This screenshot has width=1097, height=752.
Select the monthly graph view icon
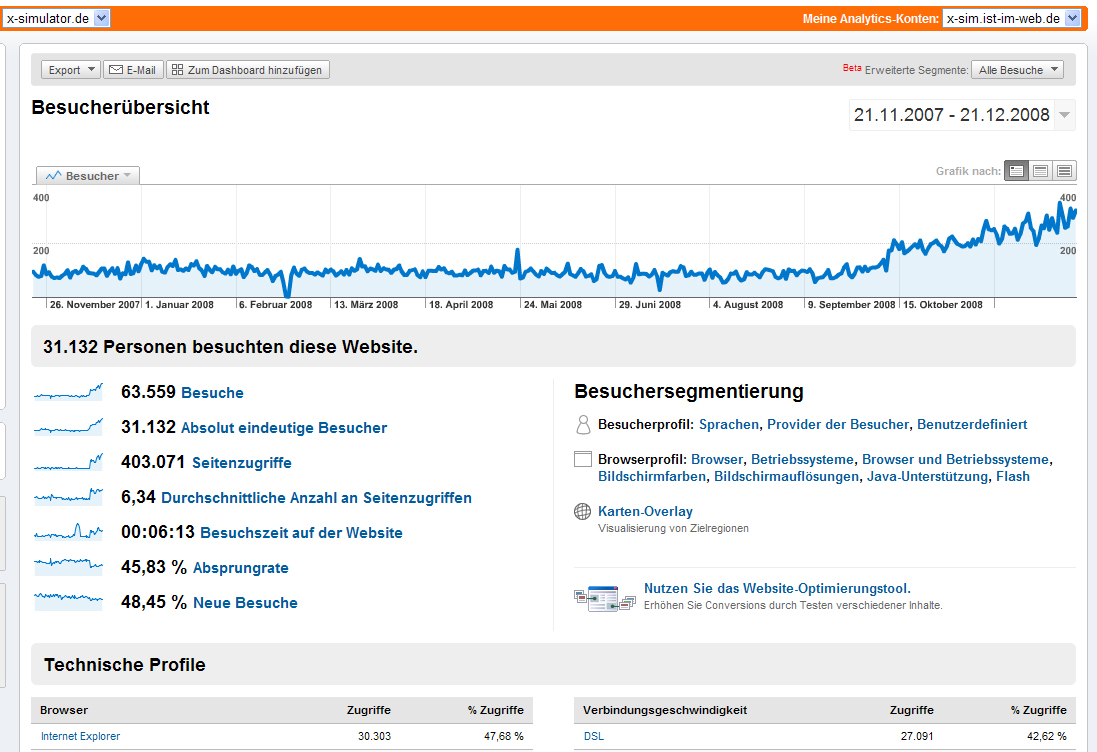tap(1064, 171)
